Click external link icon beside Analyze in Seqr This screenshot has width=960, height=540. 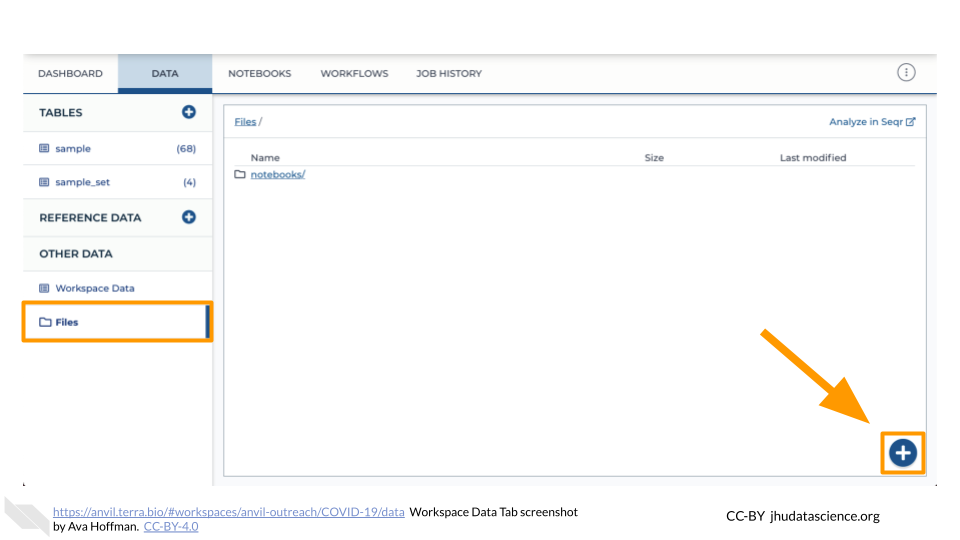(x=910, y=121)
